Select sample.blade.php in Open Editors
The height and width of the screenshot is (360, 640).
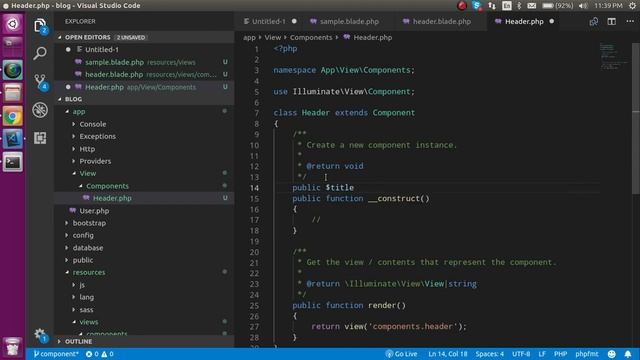coord(114,62)
